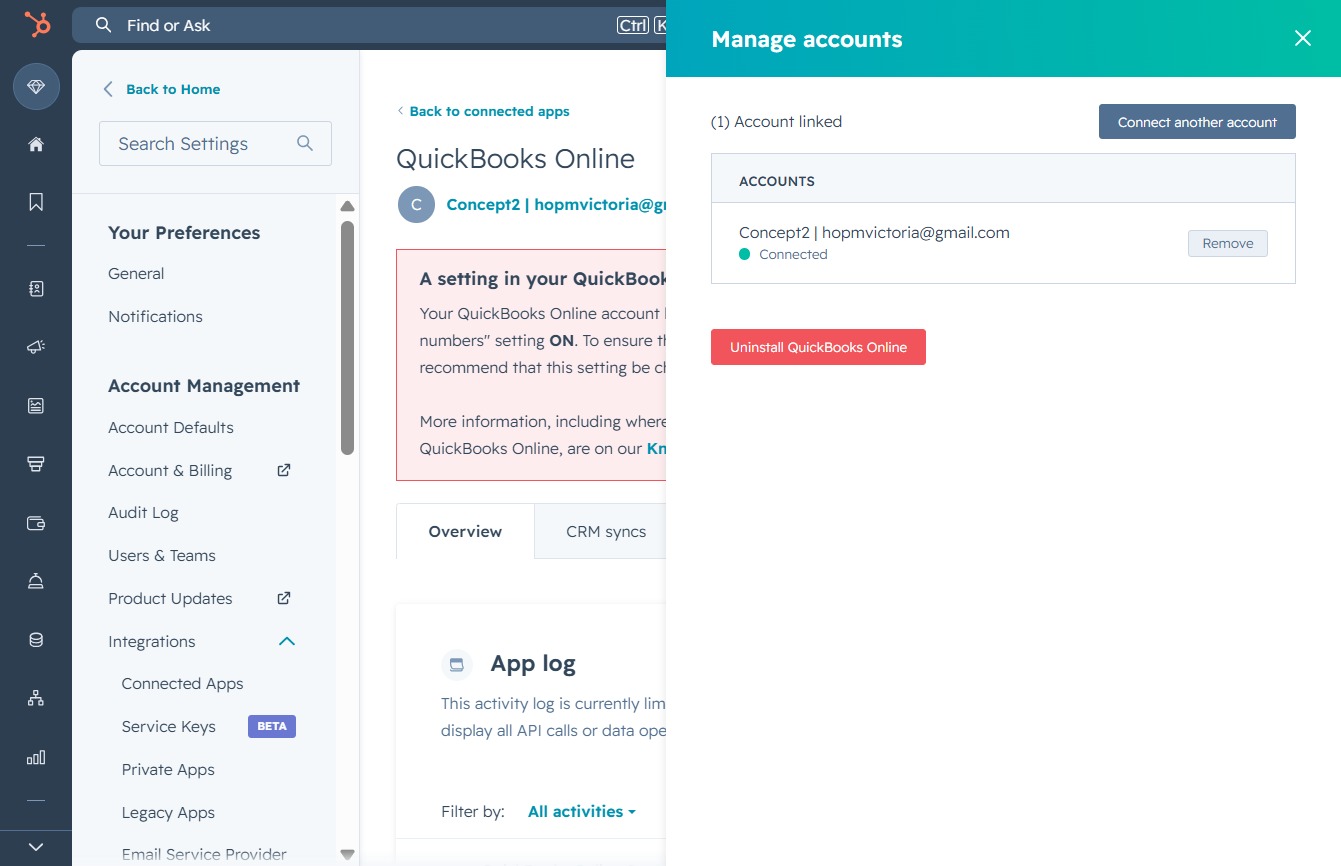Open the Sales storefront icon
Image resolution: width=1341 pixels, height=866 pixels.
pos(36,464)
